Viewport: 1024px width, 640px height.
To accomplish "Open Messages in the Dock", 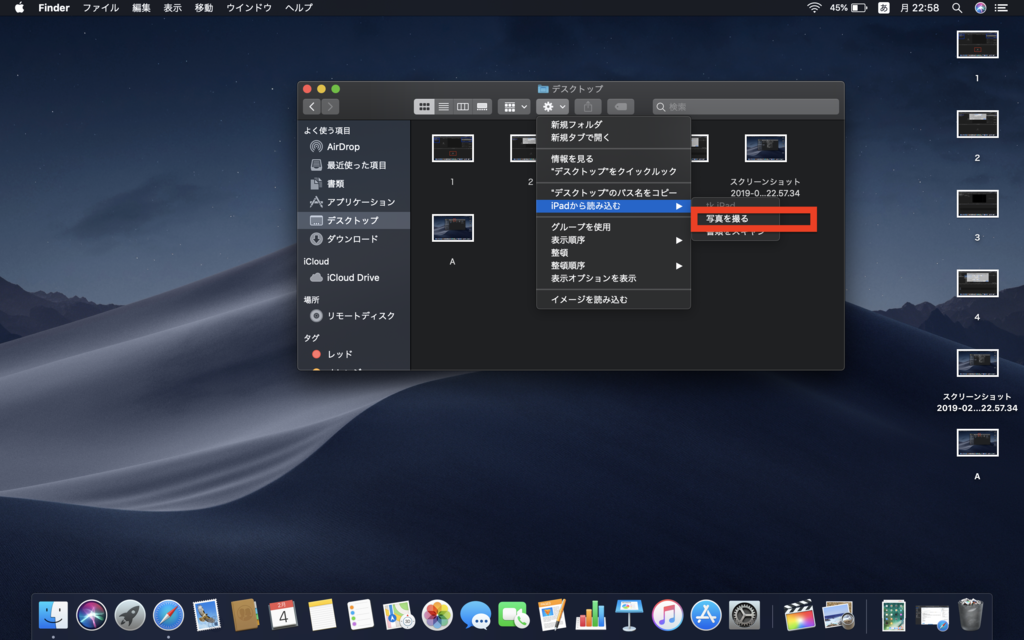I will pyautogui.click(x=475, y=615).
